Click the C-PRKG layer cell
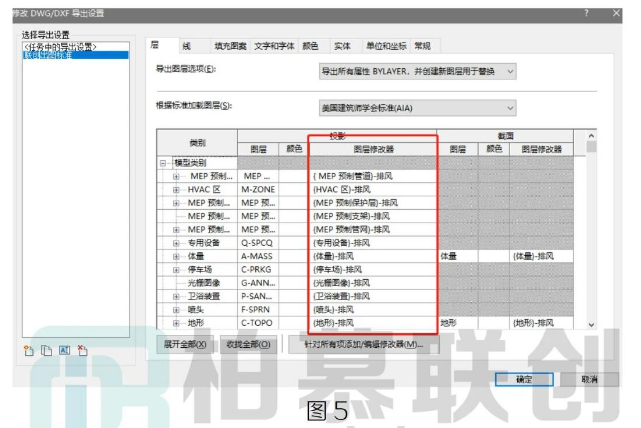 pyautogui.click(x=258, y=270)
